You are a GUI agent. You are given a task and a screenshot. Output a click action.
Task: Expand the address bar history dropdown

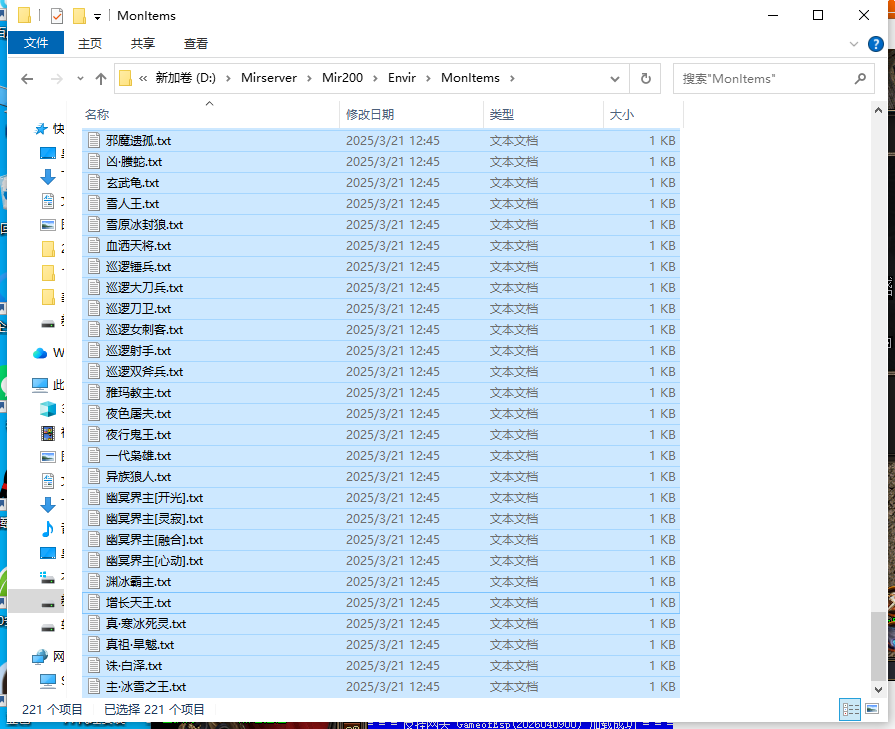pos(615,79)
